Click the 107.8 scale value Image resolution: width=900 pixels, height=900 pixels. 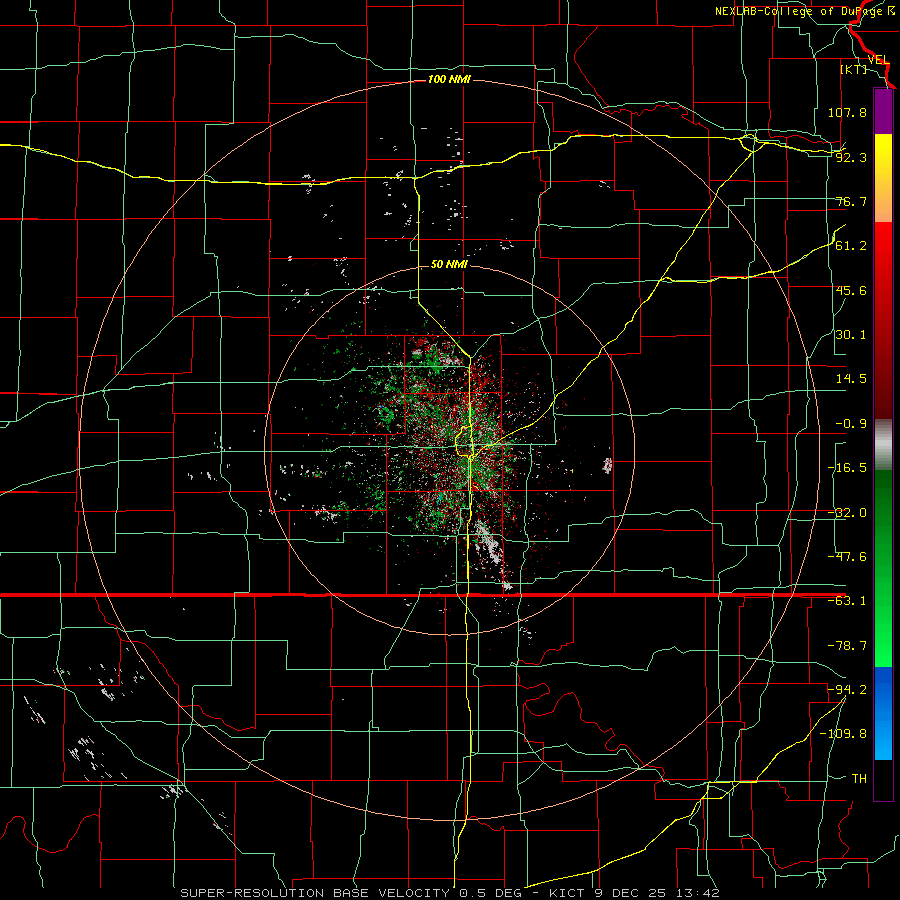point(847,112)
